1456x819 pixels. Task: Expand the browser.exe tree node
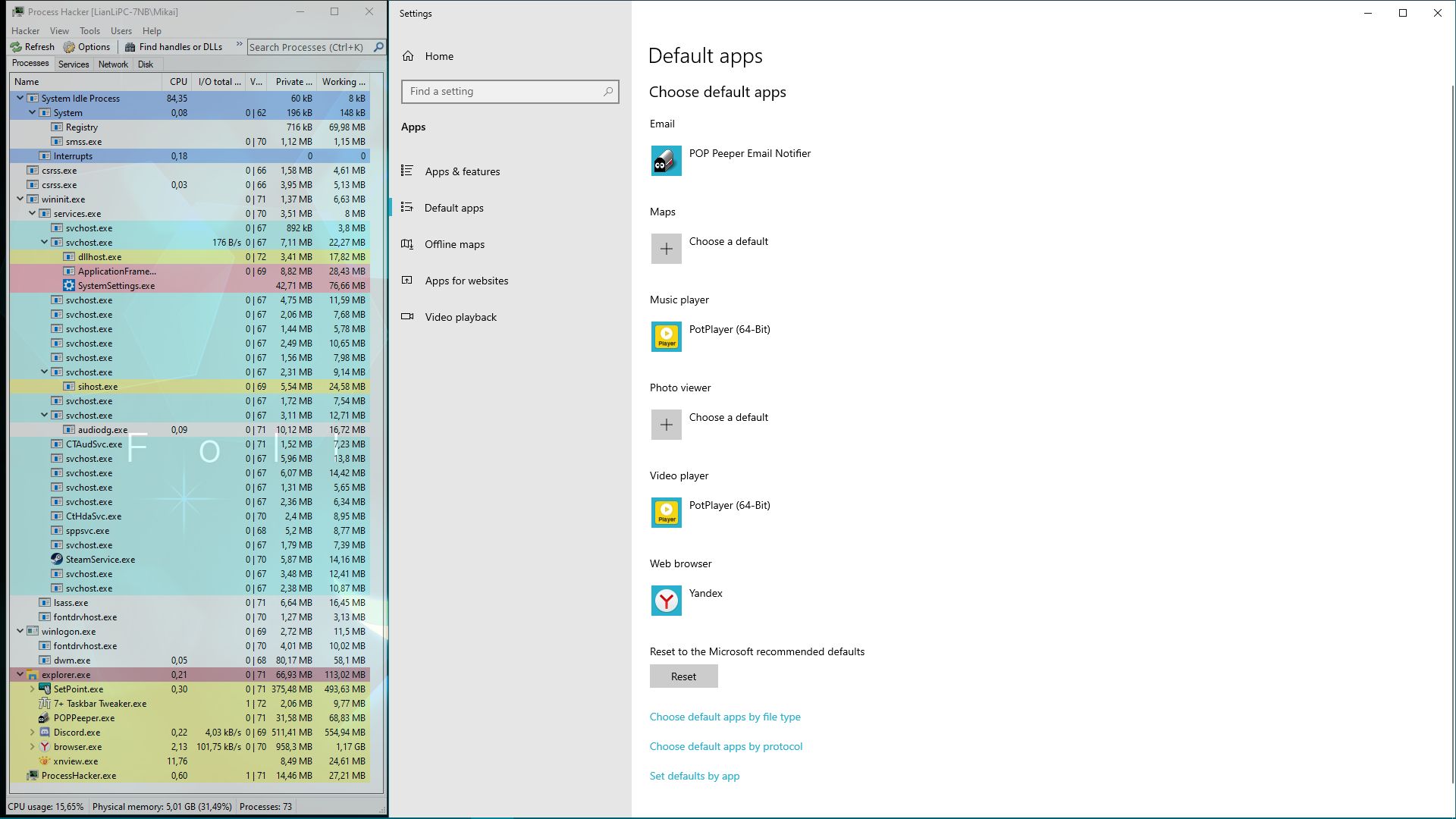(x=33, y=747)
